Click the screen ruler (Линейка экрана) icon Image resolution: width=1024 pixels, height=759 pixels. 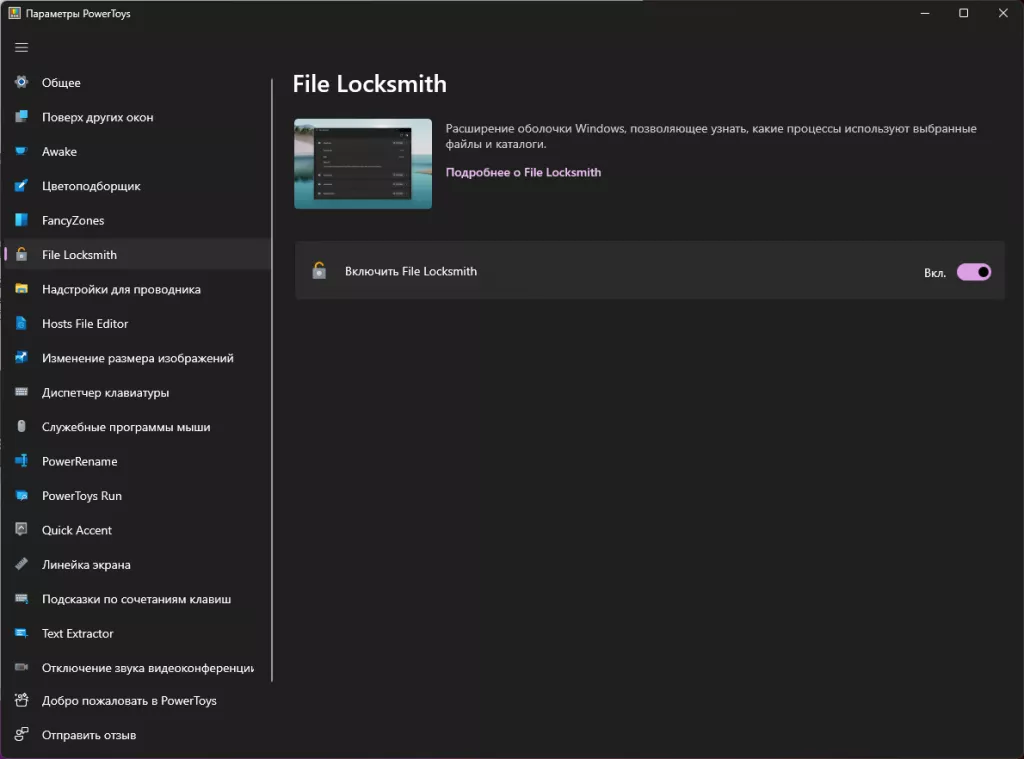tap(21, 564)
